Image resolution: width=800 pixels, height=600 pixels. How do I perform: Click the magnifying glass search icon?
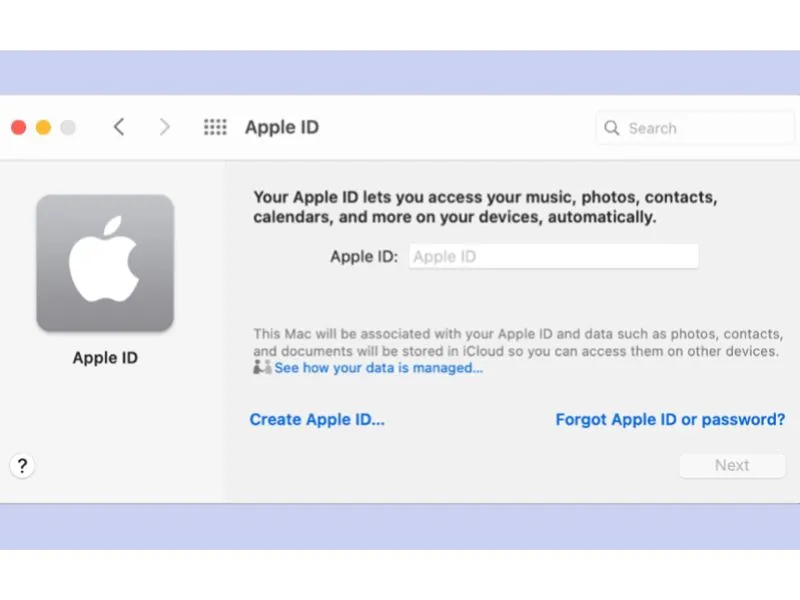[x=611, y=128]
